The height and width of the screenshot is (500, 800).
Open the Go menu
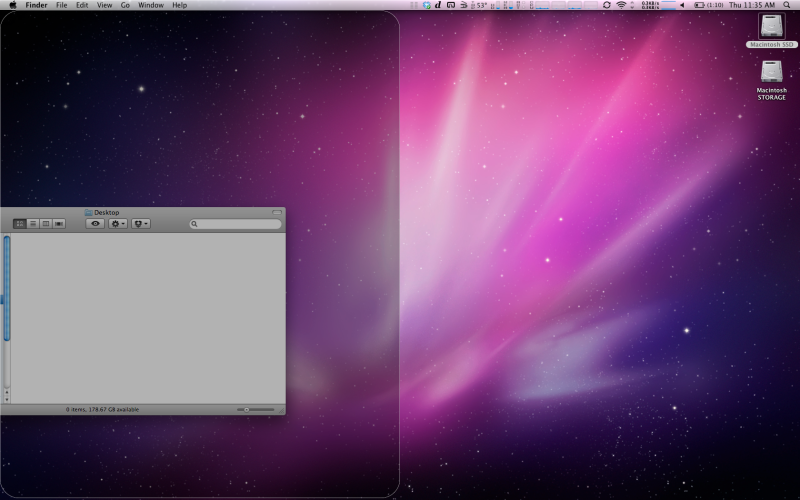125,5
